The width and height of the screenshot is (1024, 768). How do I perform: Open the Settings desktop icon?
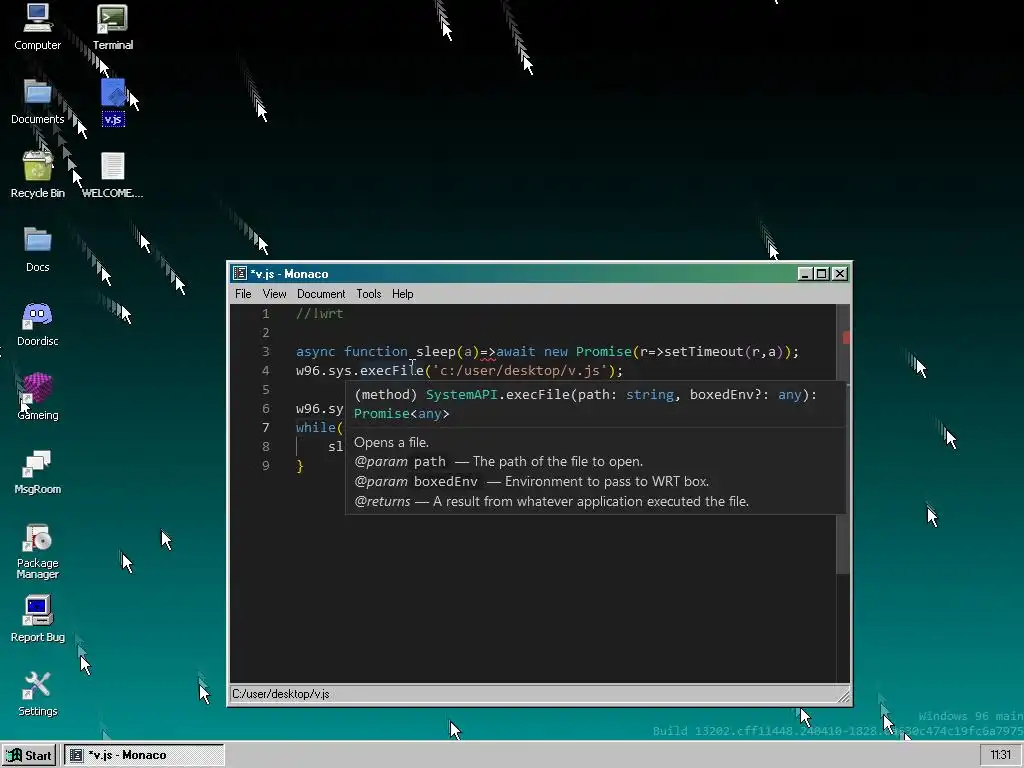tap(37, 693)
